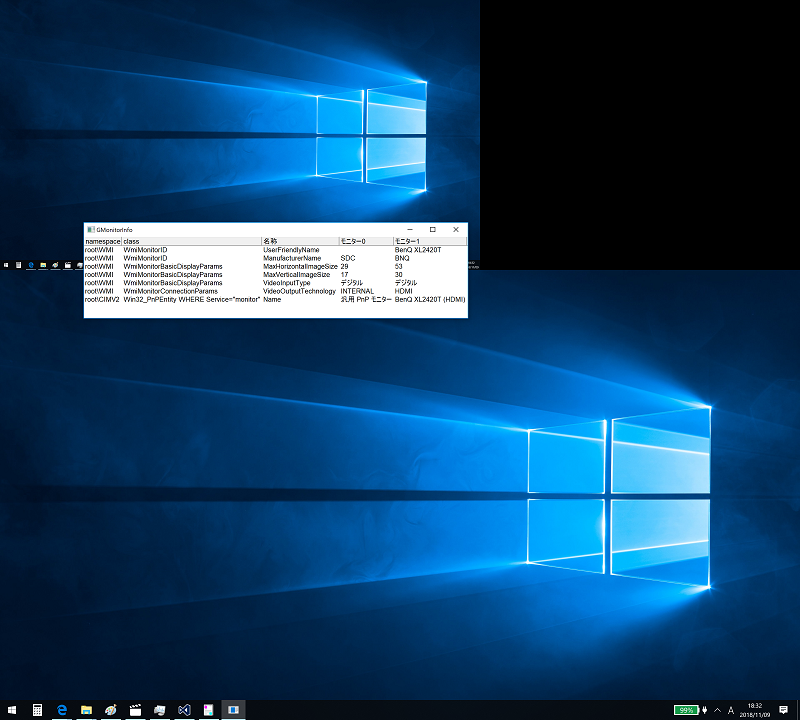Click the BenQ XL2420T (HDMI) cell
800x720 pixels.
click(x=430, y=300)
